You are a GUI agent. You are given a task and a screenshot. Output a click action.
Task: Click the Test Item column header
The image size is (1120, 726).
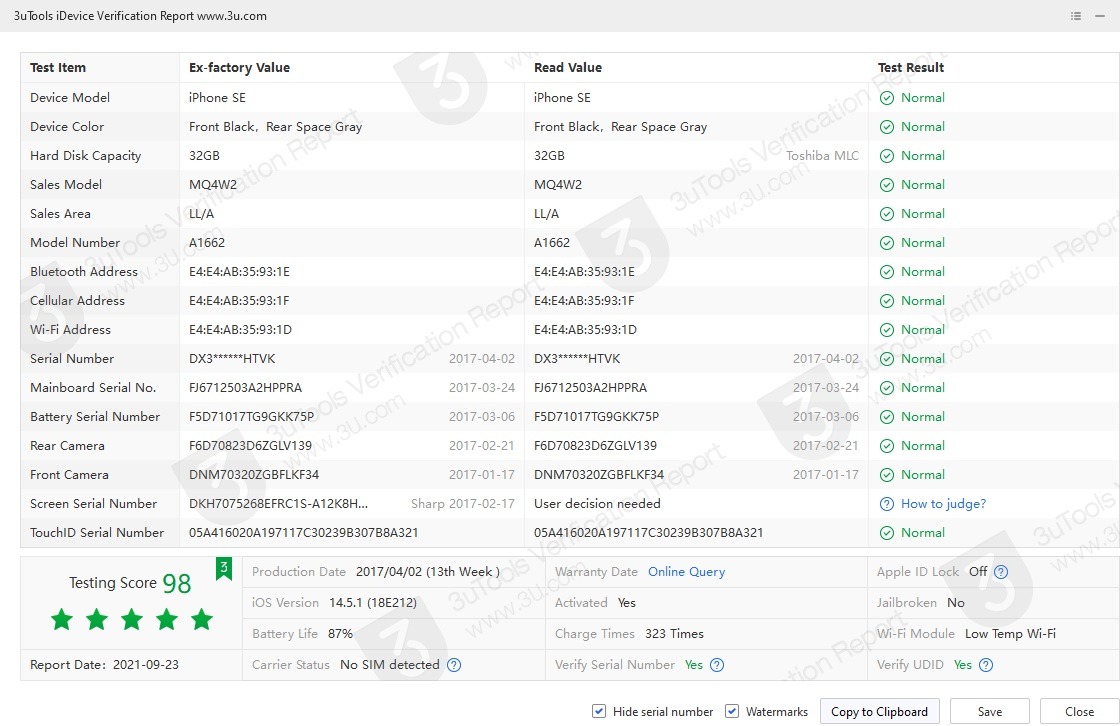[58, 67]
